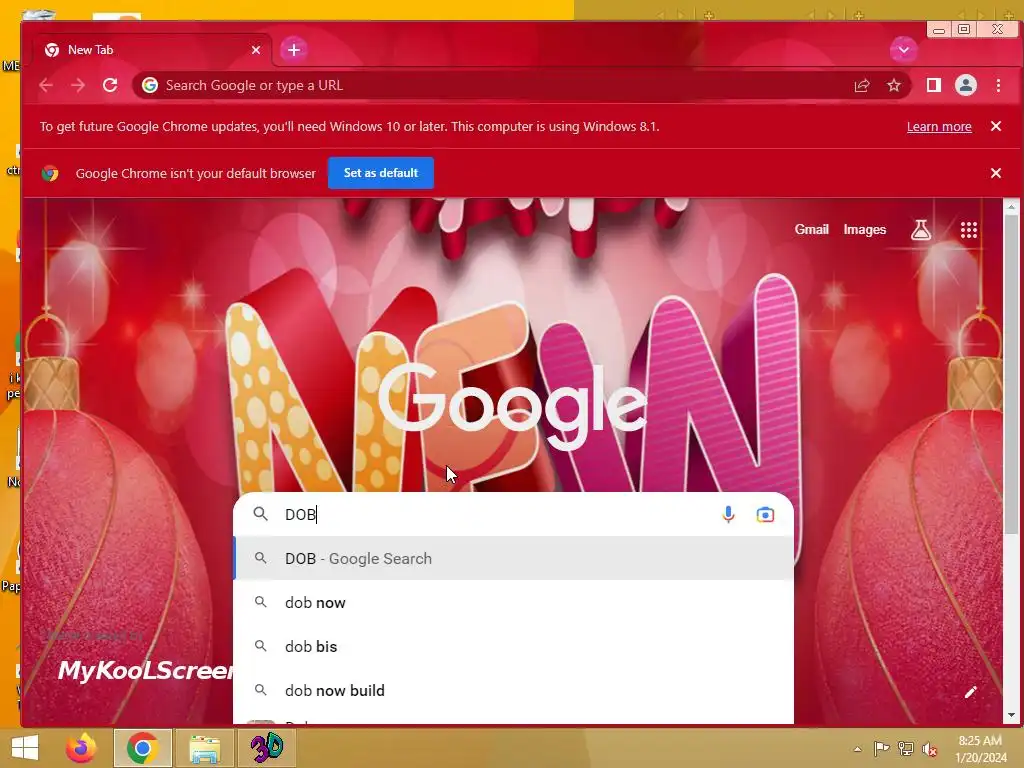
Task: Launch Firefox from the taskbar
Action: click(x=81, y=748)
